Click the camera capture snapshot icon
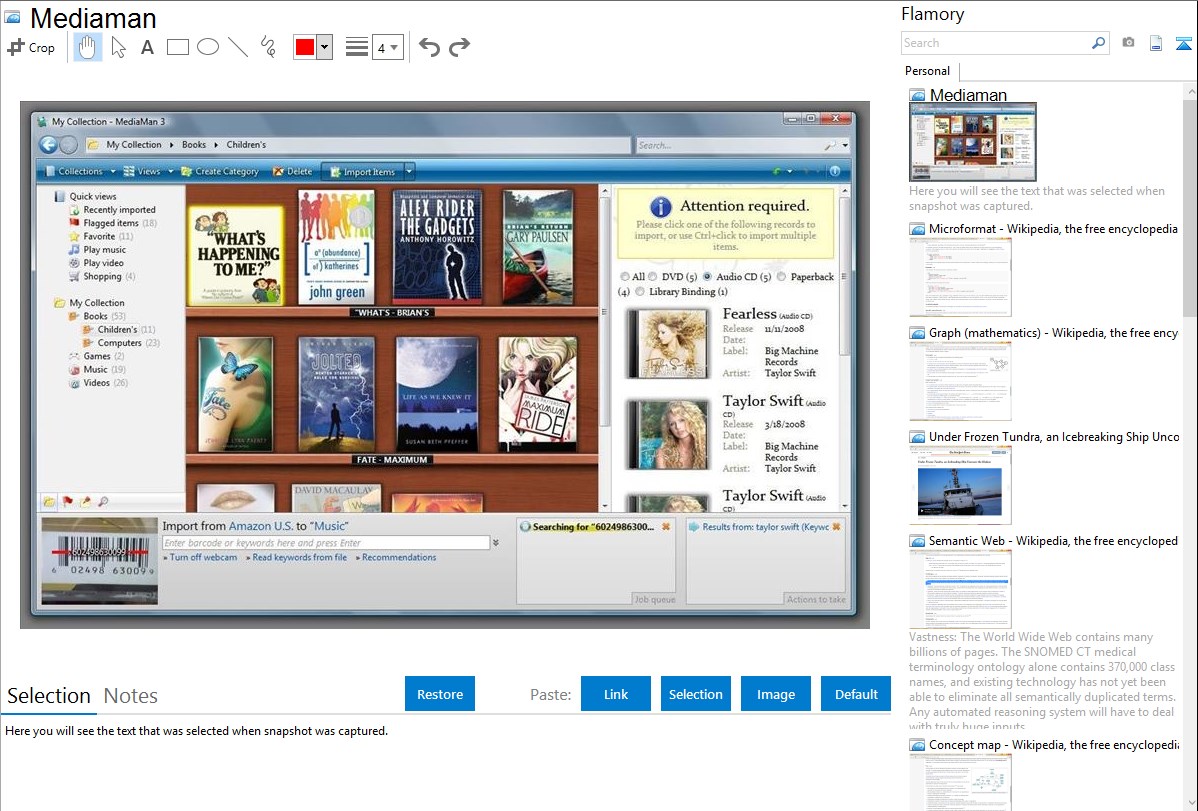 click(1128, 43)
